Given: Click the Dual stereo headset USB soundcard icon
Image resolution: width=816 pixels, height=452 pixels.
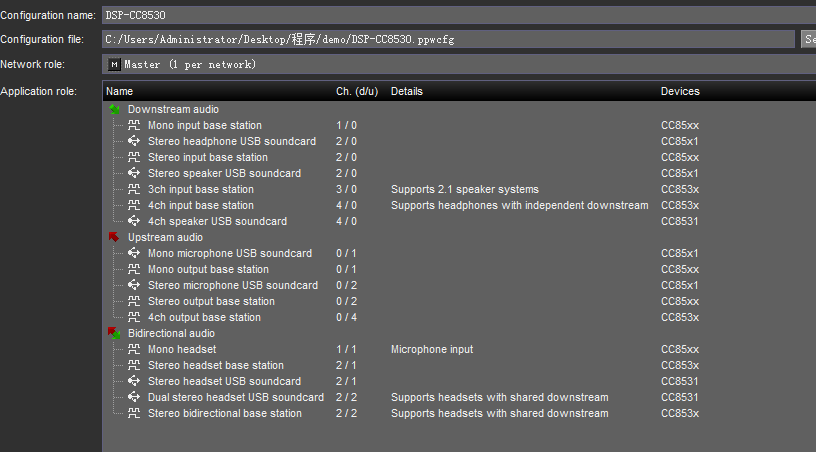Looking at the screenshot, I should [134, 397].
